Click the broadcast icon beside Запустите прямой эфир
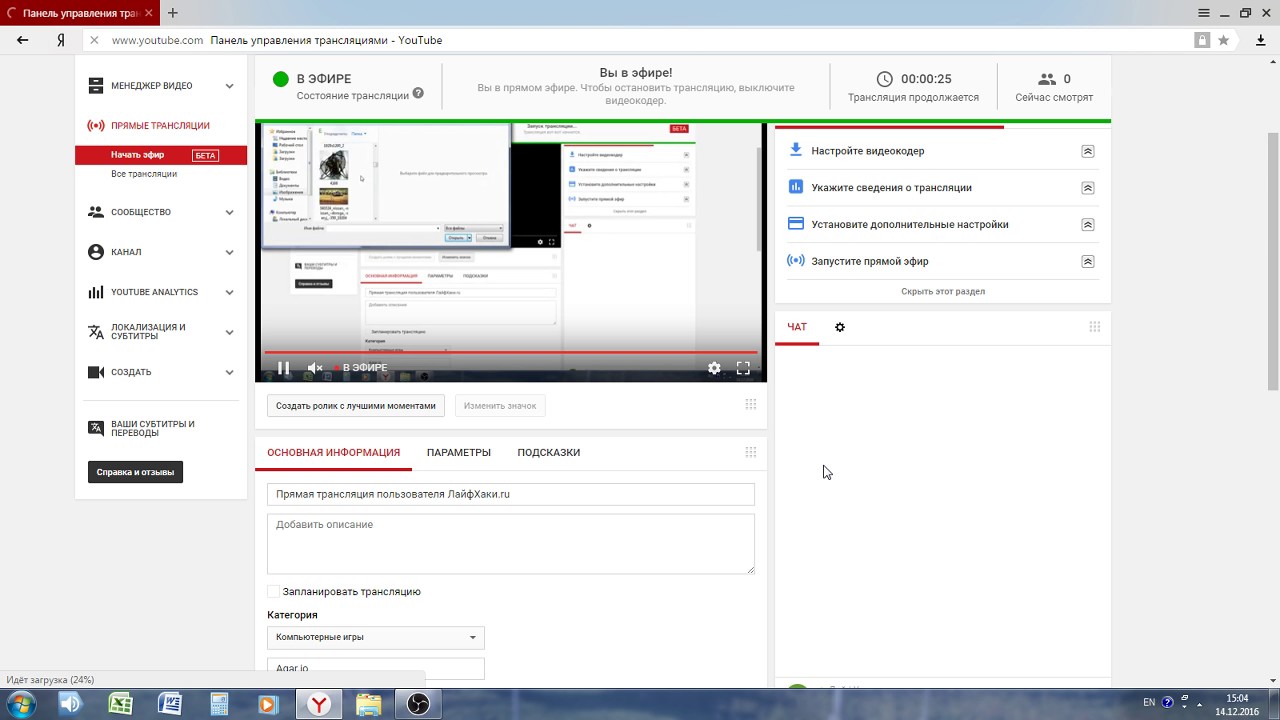 796,261
